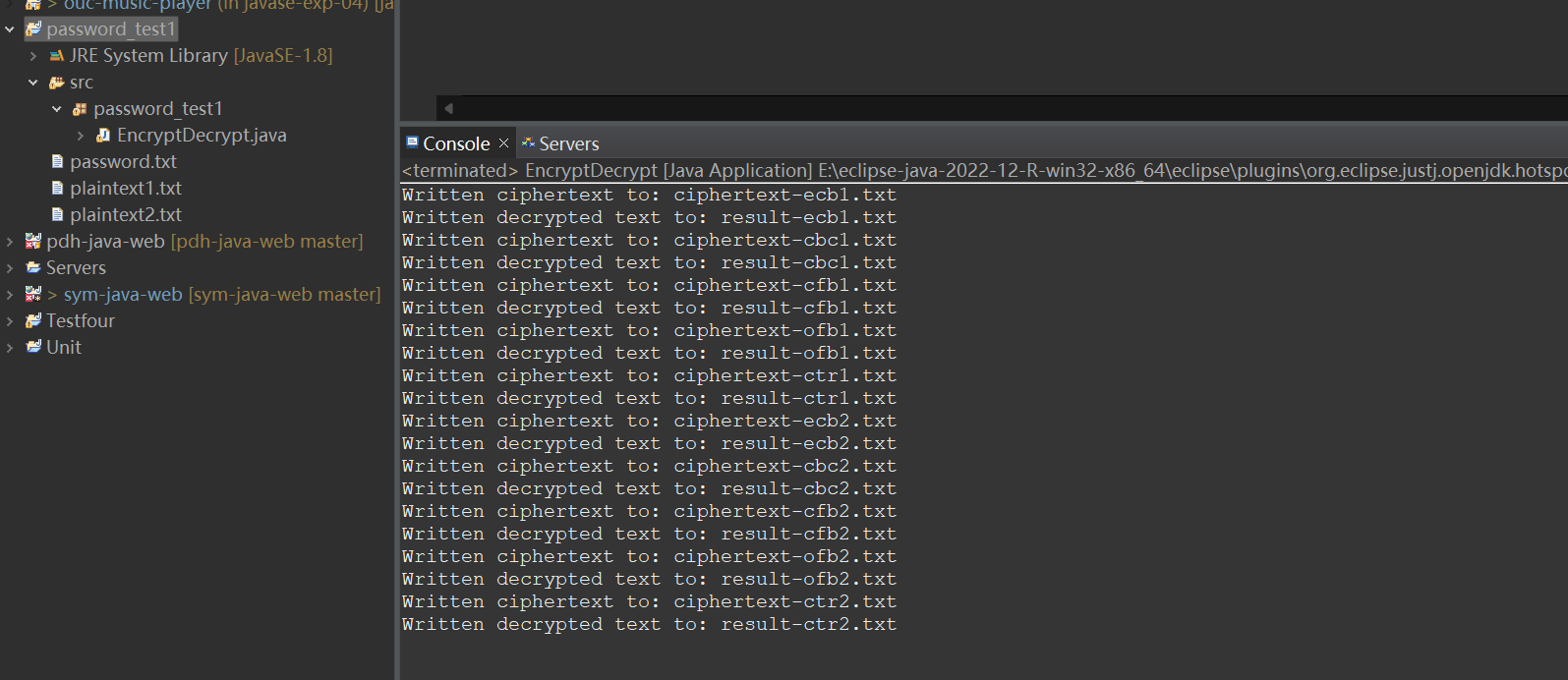1568x680 pixels.
Task: Click the Unit project icon
Action: 33,348
